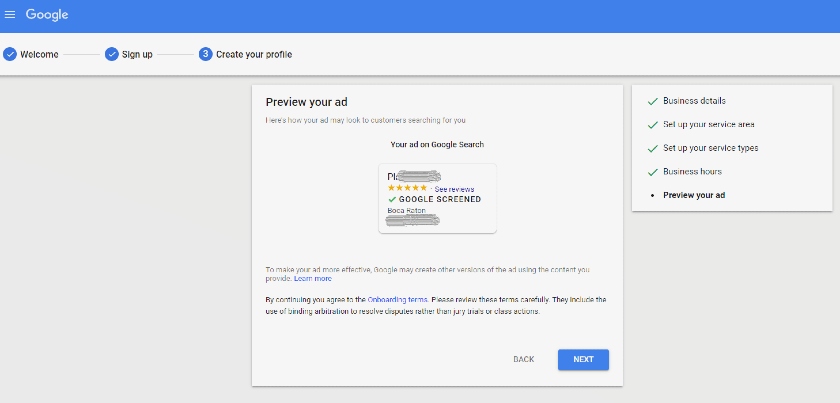Click the Boca Raton location text
This screenshot has height=403, width=840.
[x=406, y=211]
